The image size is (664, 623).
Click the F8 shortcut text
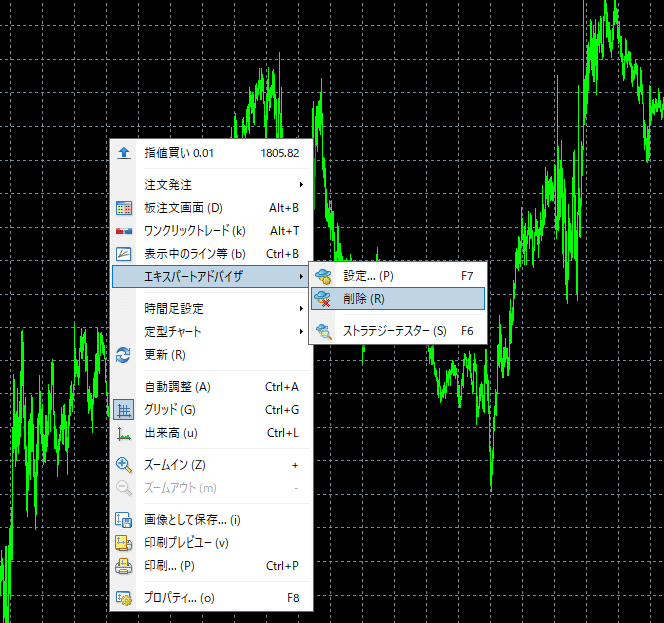coord(293,598)
